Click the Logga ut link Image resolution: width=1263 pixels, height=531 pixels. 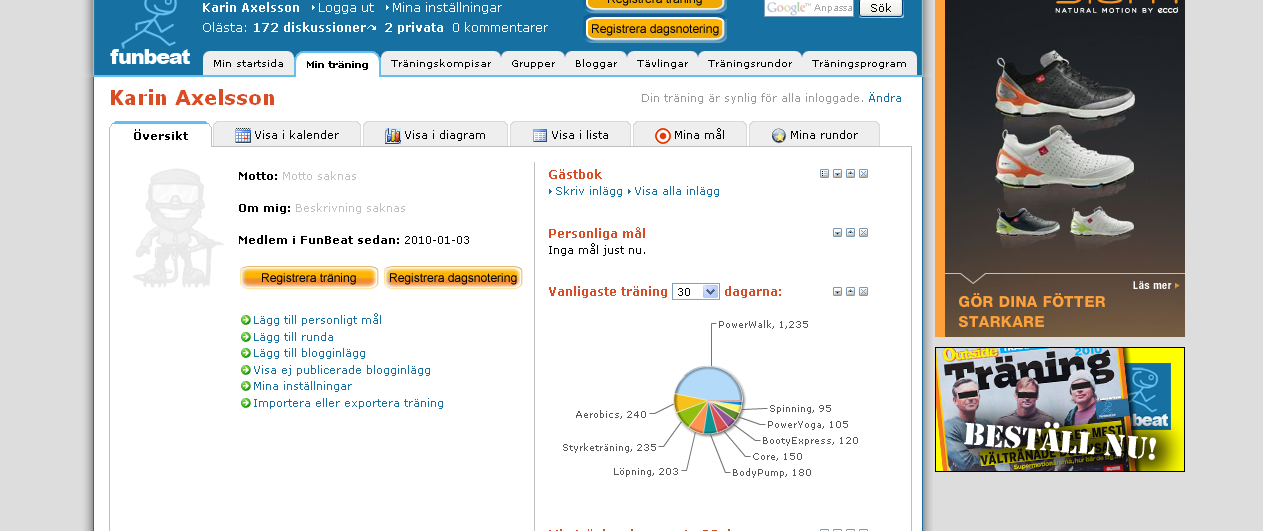coord(346,8)
